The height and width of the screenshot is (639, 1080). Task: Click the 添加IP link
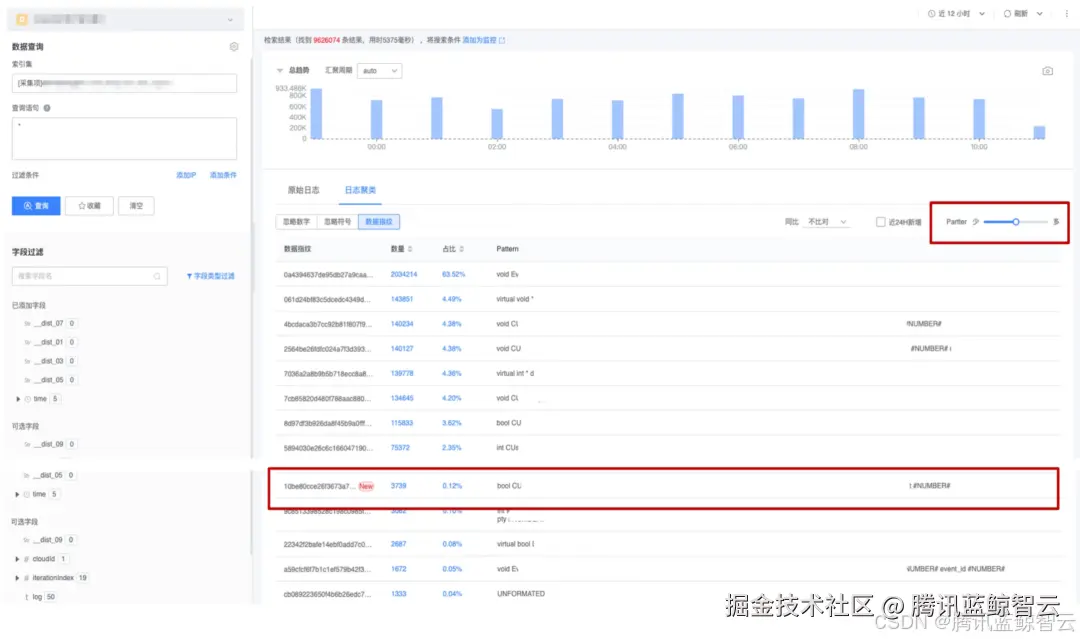click(186, 176)
